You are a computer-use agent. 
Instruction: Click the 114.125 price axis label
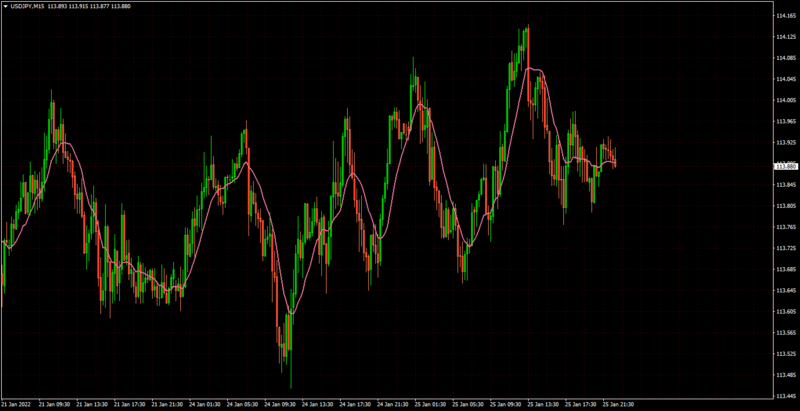click(x=785, y=37)
